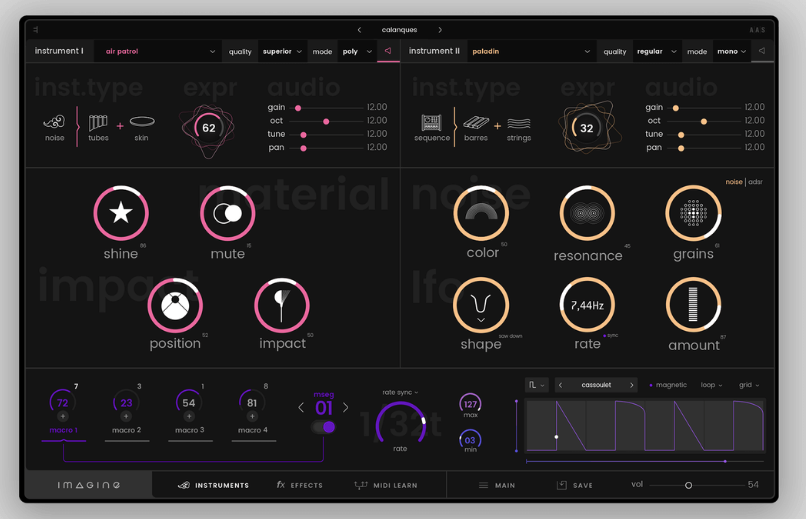Viewport: 806px width, 519px height.
Task: Open the MIDI Learn tab
Action: click(386, 485)
